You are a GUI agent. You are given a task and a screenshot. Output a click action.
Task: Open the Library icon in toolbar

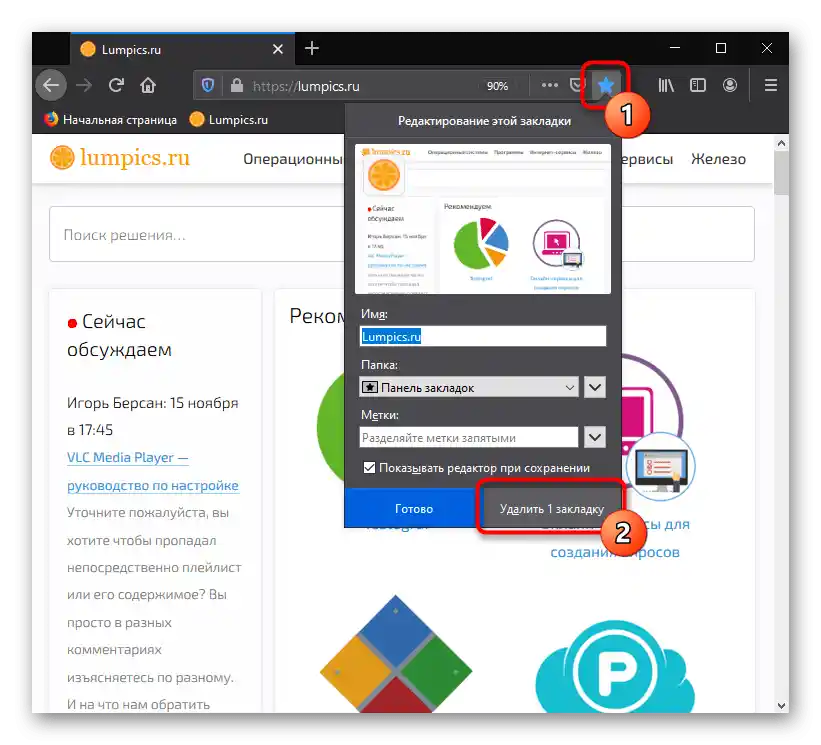[x=665, y=85]
